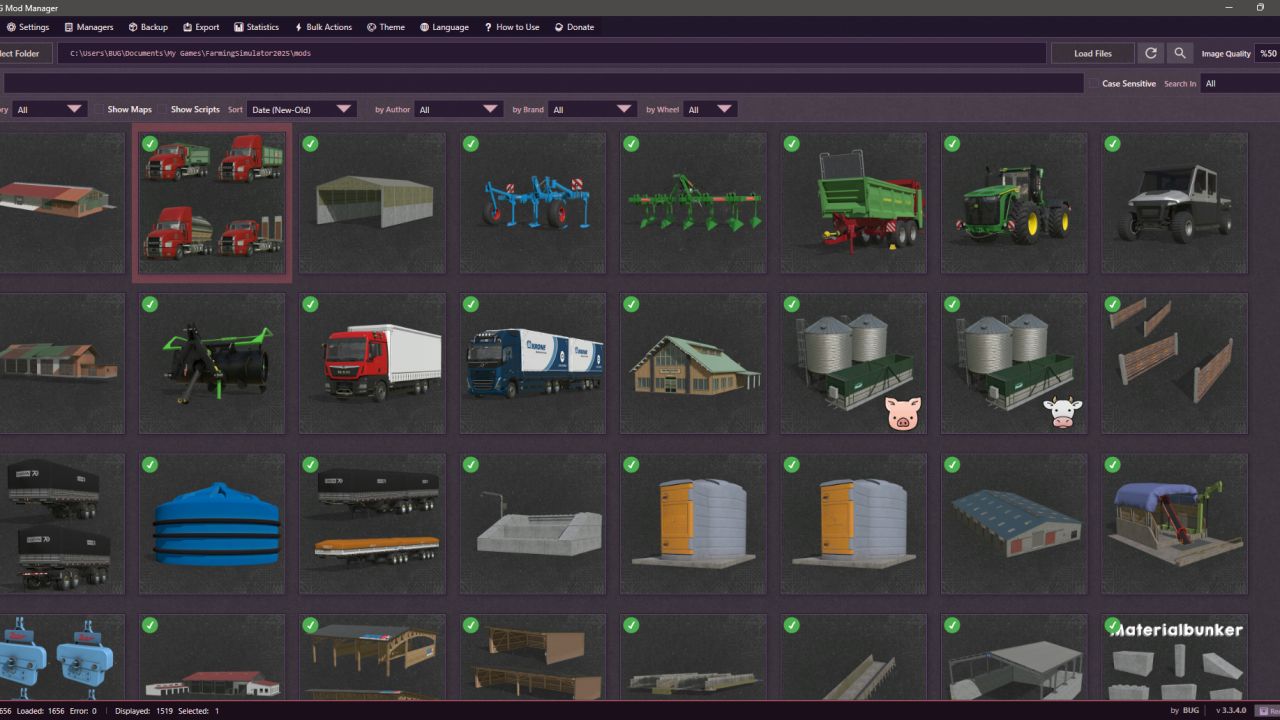Select the blue-roofed long barn mod
This screenshot has width=1280, height=720.
tap(1014, 524)
